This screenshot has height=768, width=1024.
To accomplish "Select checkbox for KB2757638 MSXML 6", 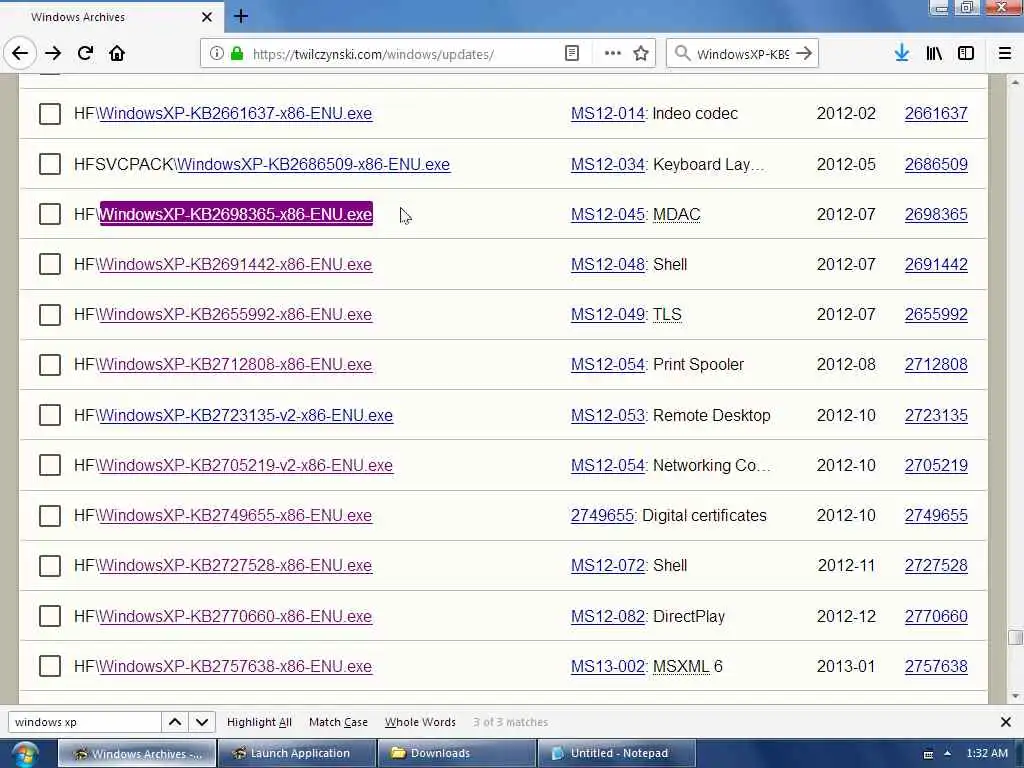I will (x=50, y=666).
